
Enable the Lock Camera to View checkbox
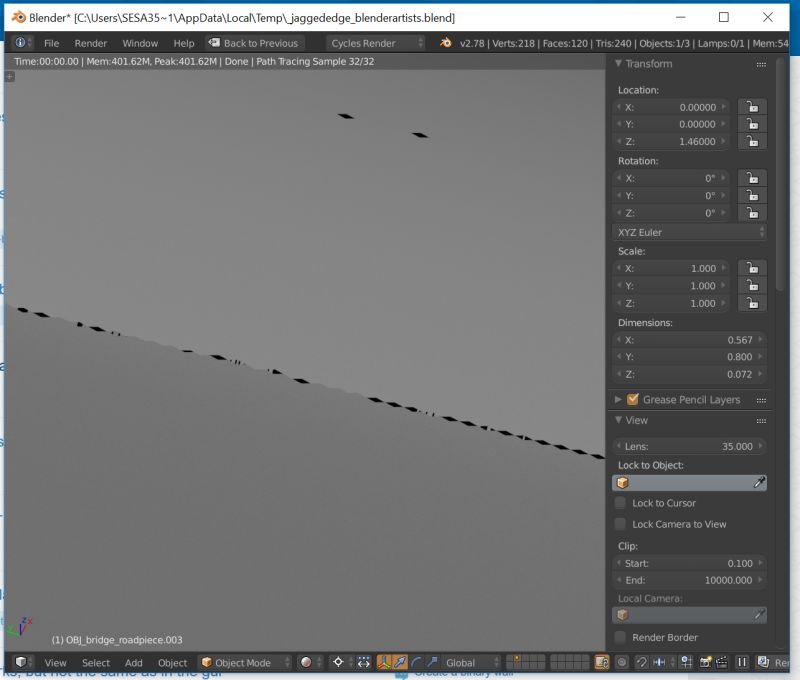(x=621, y=523)
